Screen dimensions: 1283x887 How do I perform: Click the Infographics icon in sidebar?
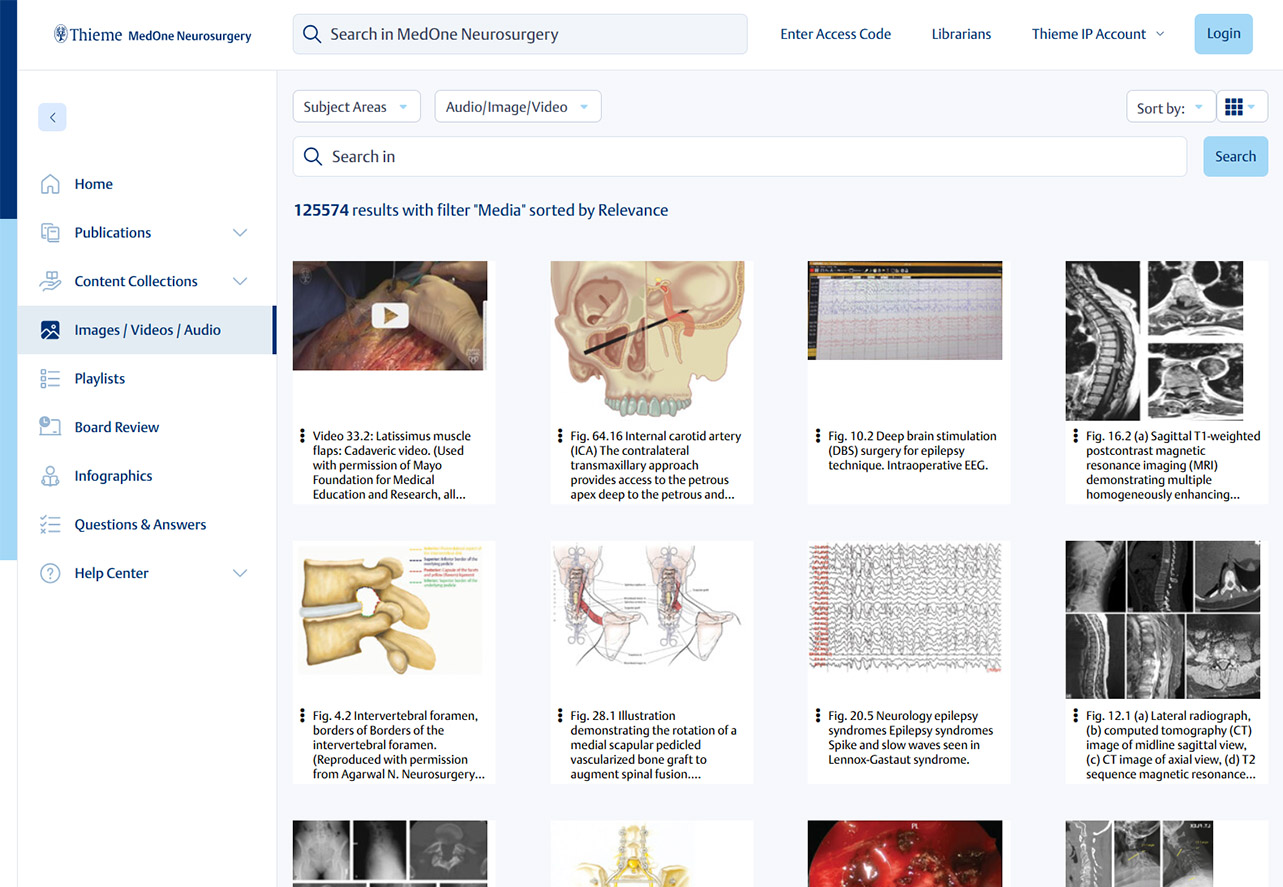pyautogui.click(x=50, y=476)
